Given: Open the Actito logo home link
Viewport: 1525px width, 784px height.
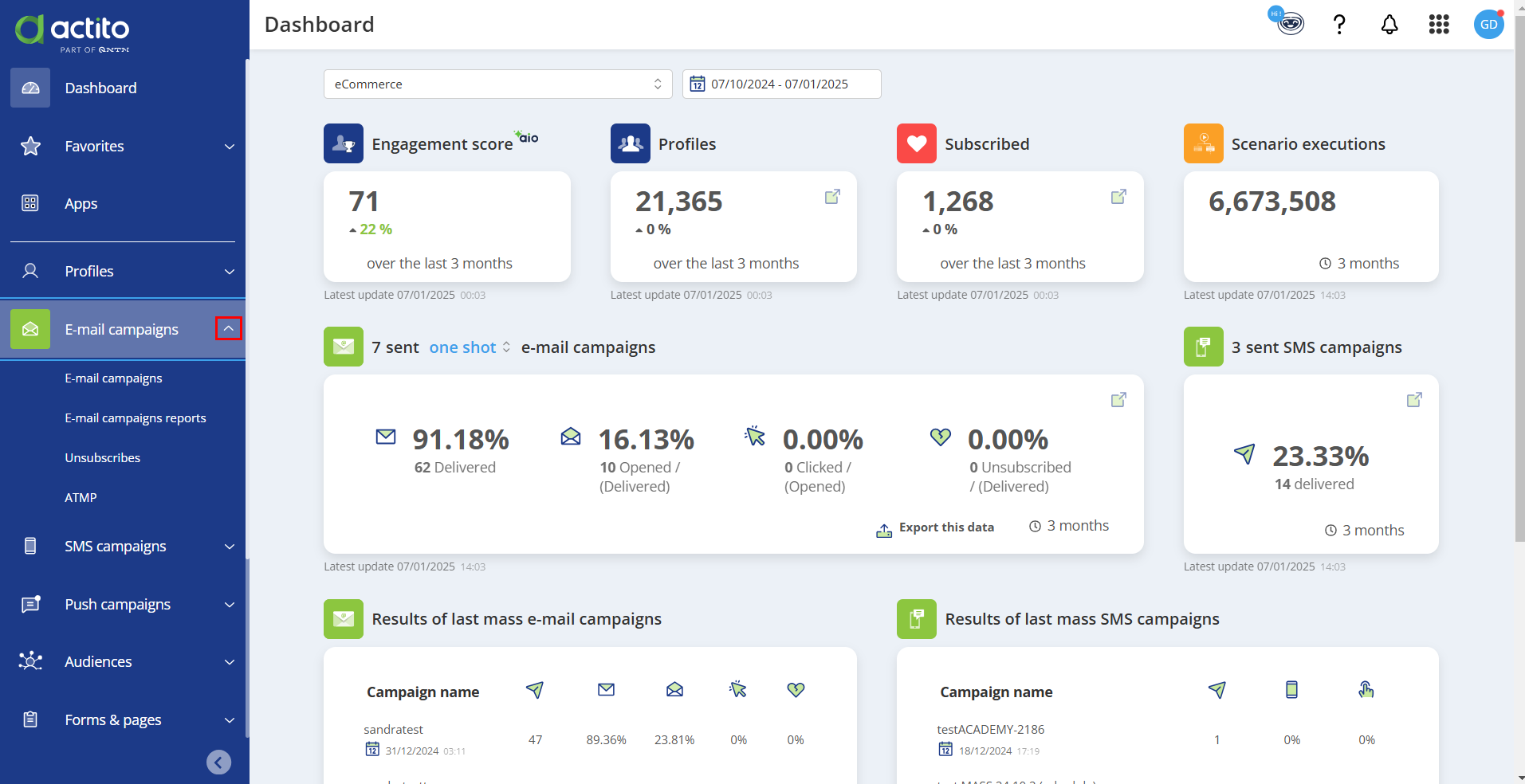Looking at the screenshot, I should (72, 32).
